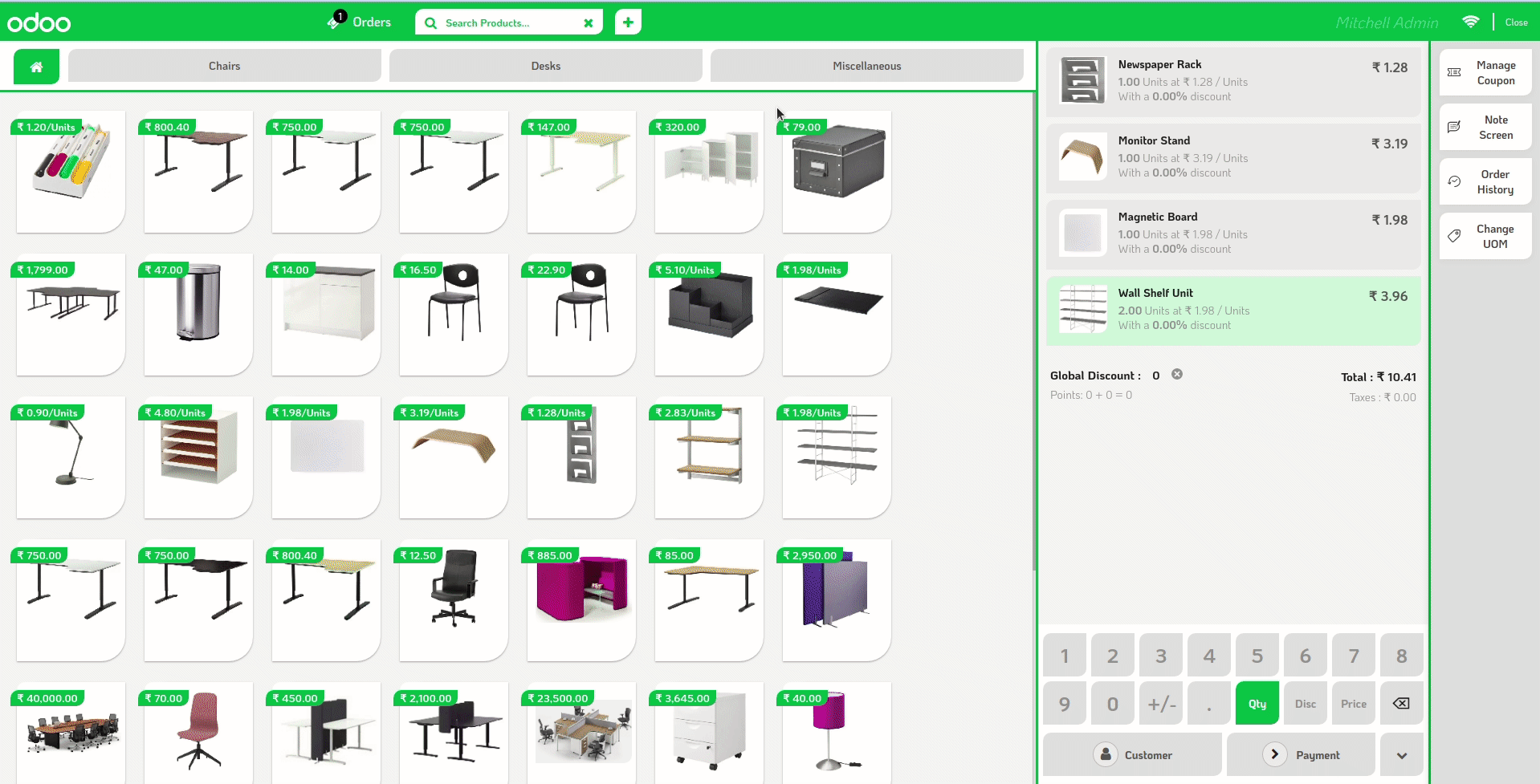
Task: Click the Odoo logo
Action: pyautogui.click(x=39, y=22)
